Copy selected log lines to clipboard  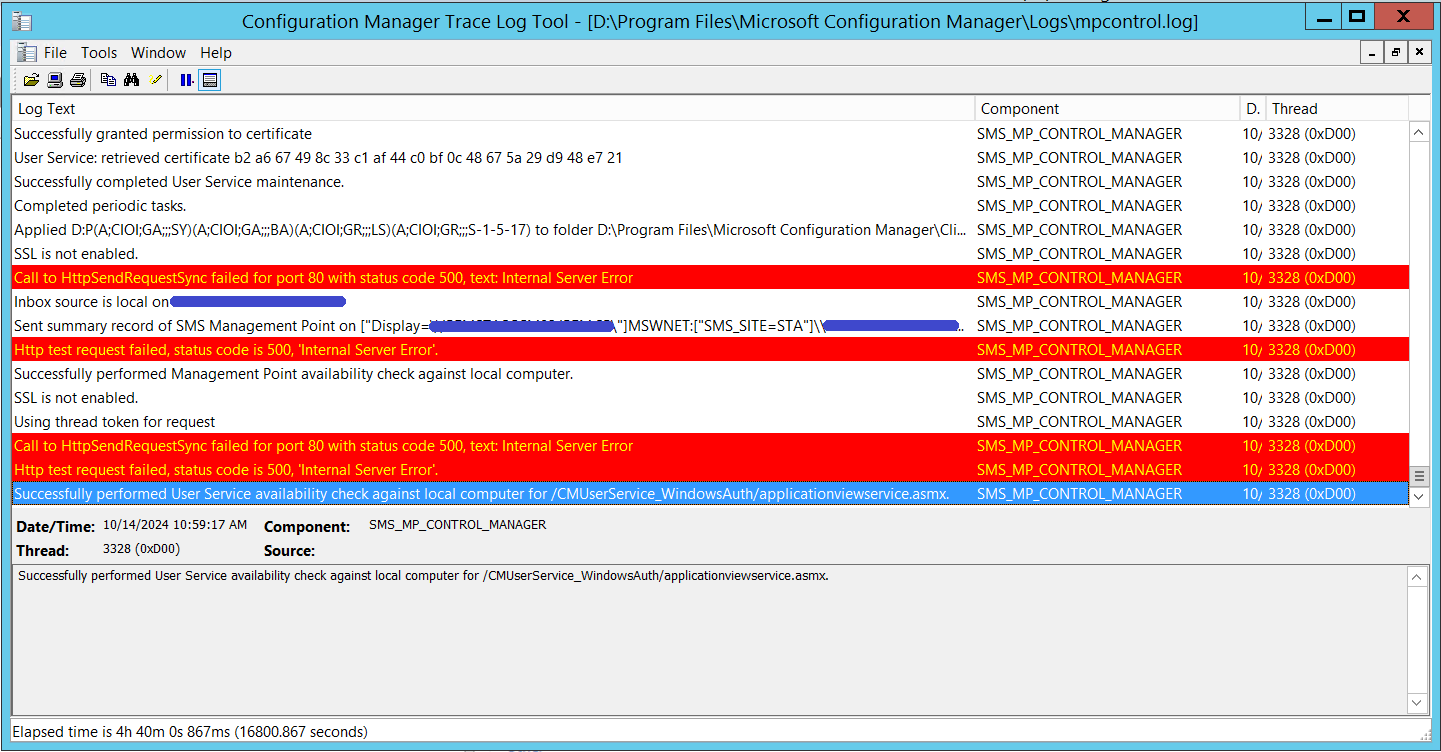tap(108, 80)
